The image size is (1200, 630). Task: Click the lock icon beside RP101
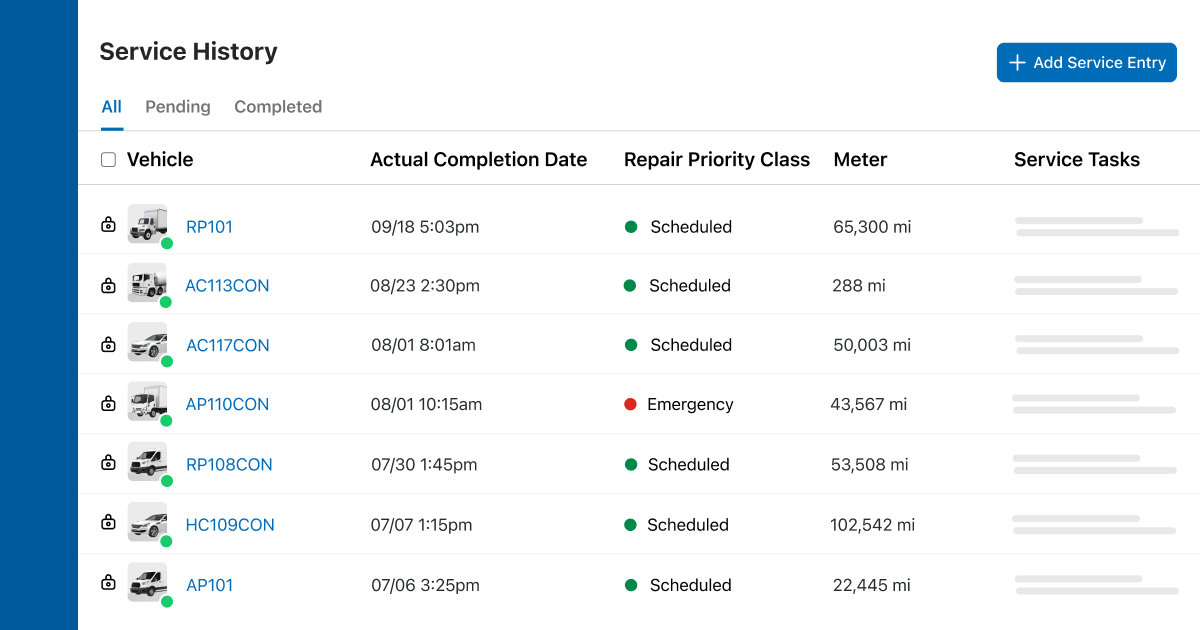tap(108, 225)
